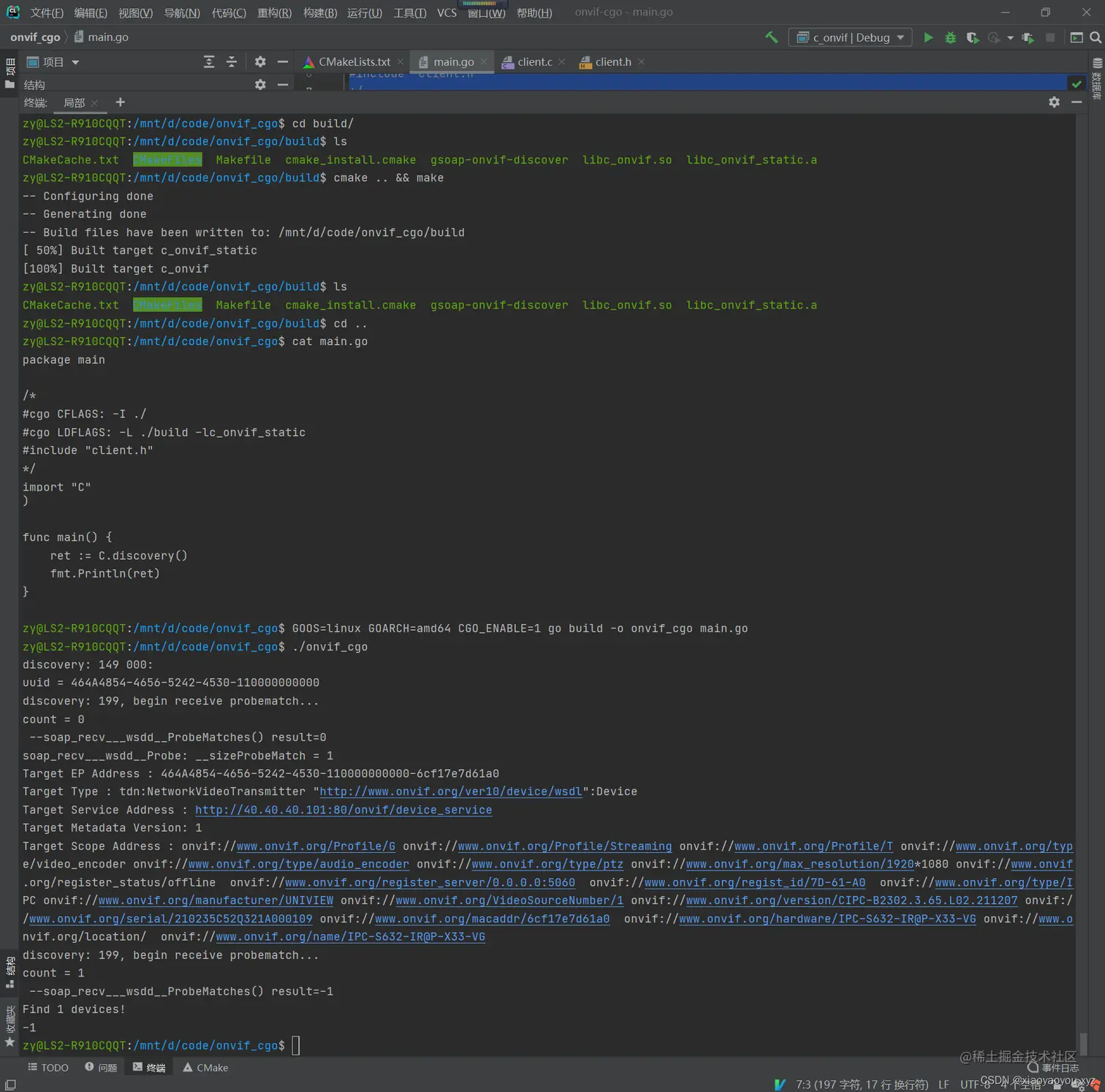The height and width of the screenshot is (1092, 1105).
Task: Open 问题 tool window tab
Action: 101,1068
